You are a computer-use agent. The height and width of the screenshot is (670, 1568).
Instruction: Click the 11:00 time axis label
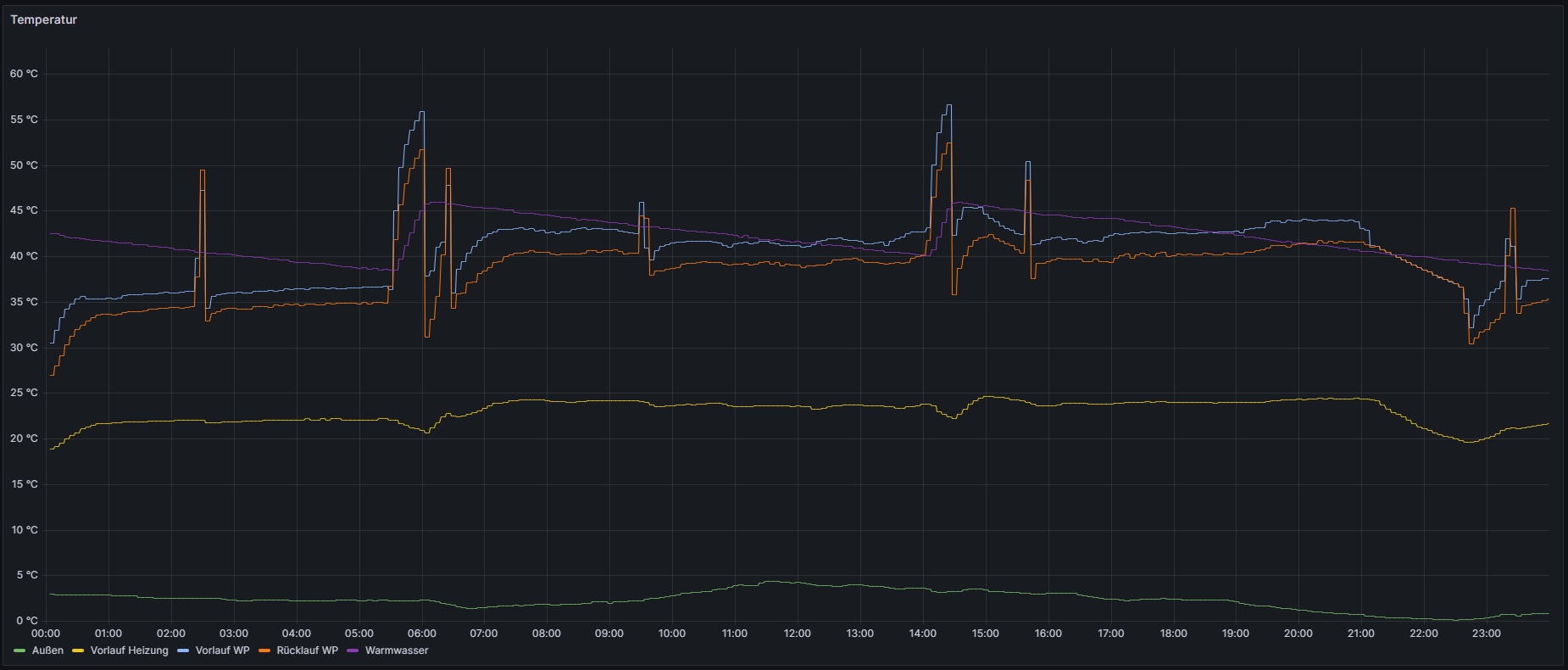[x=735, y=634]
